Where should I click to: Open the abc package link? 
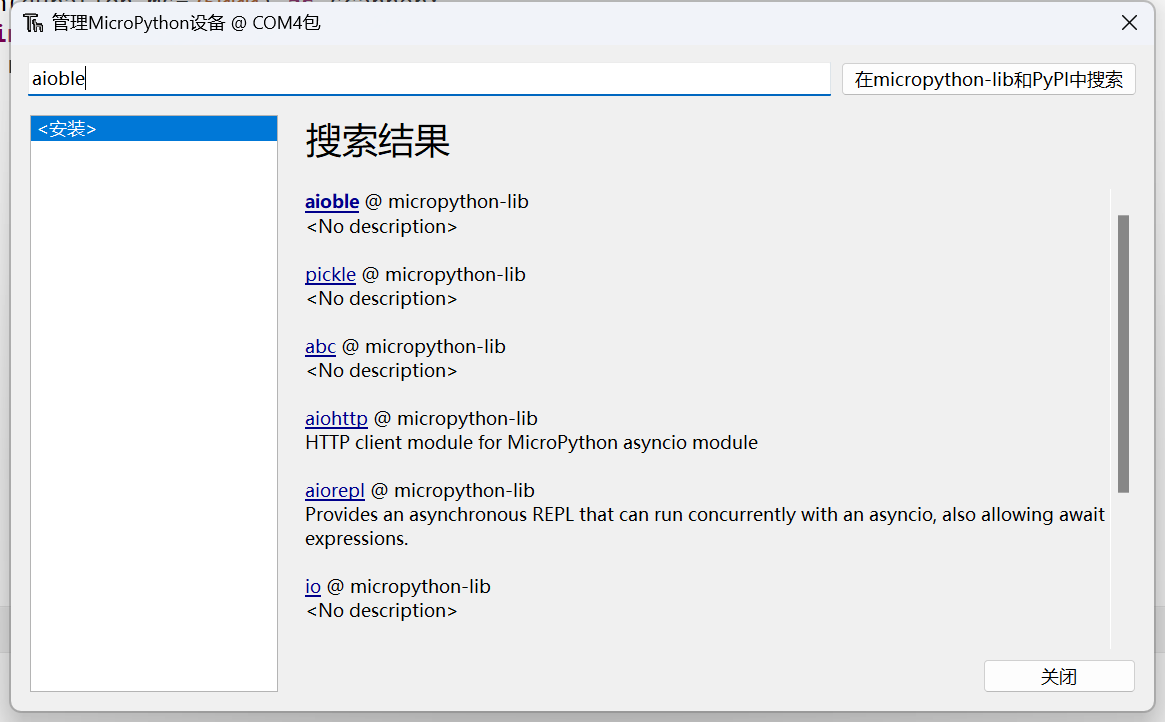pos(320,347)
